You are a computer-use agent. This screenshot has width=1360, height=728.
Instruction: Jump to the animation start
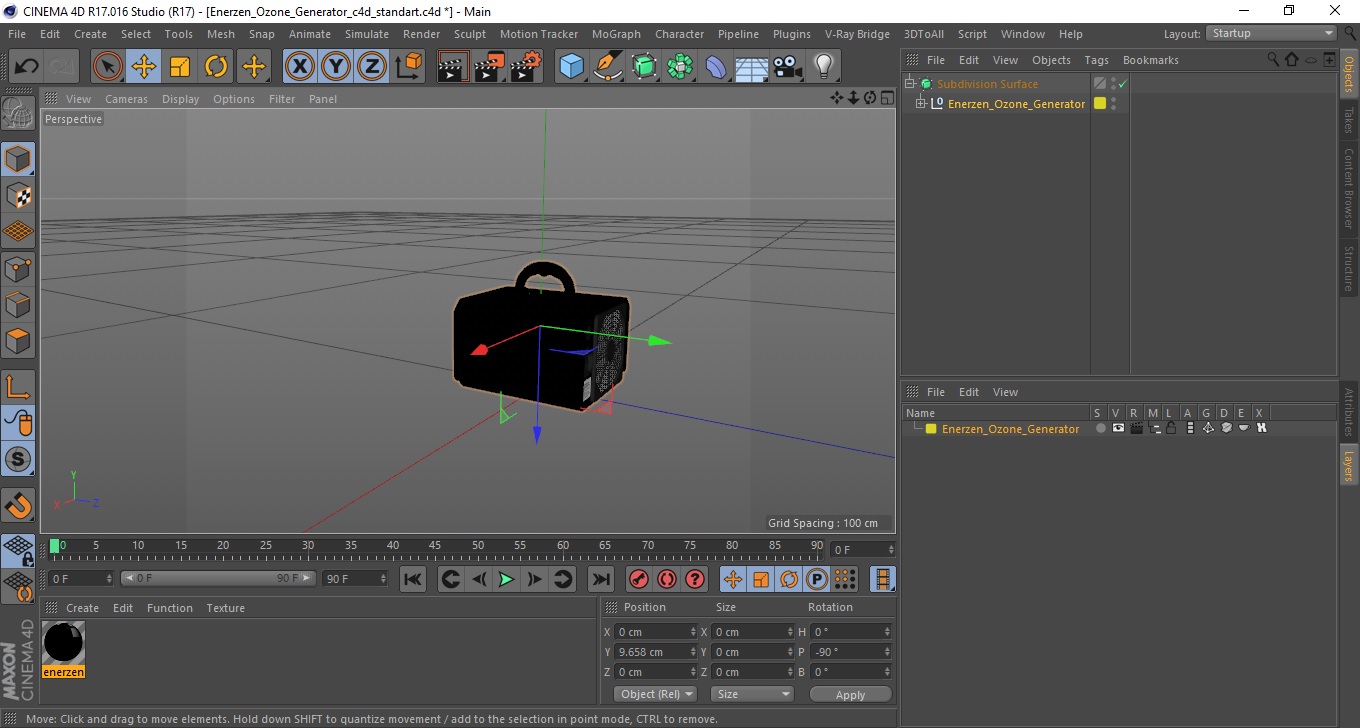coord(413,579)
